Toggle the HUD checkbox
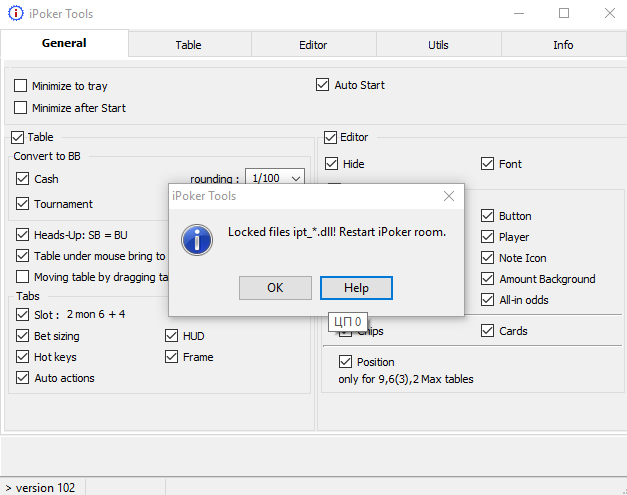Image resolution: width=627 pixels, height=495 pixels. point(172,337)
